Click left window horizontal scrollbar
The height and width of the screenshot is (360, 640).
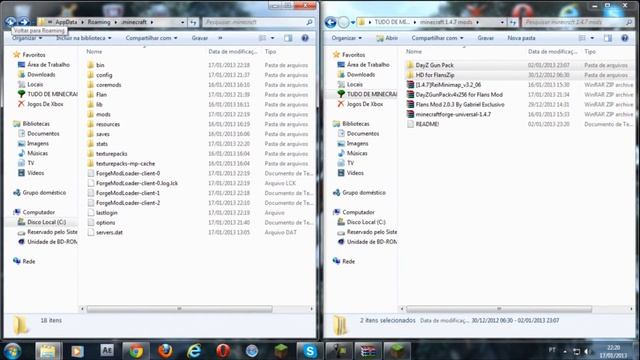(179, 309)
